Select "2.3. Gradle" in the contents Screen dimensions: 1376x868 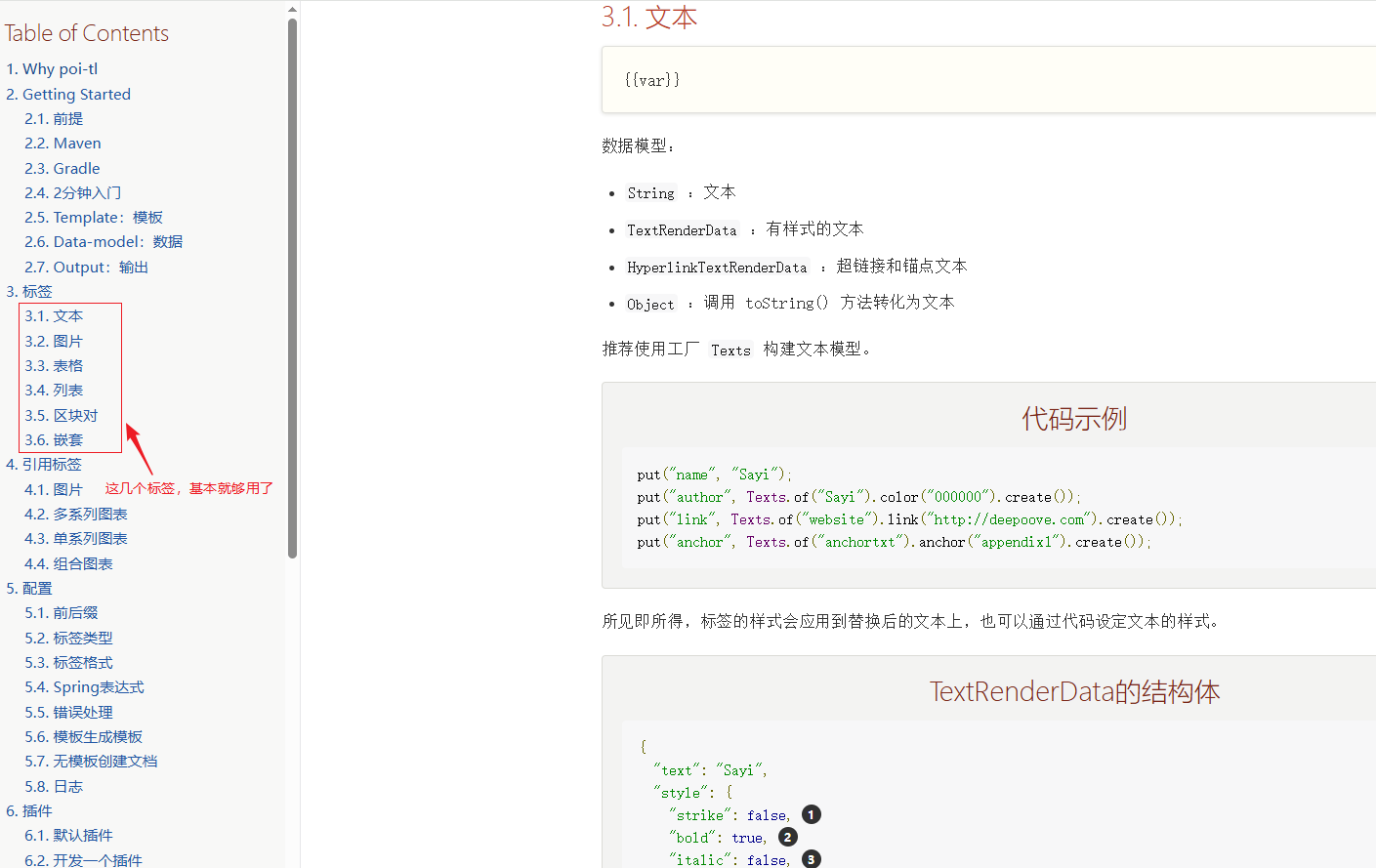62,168
